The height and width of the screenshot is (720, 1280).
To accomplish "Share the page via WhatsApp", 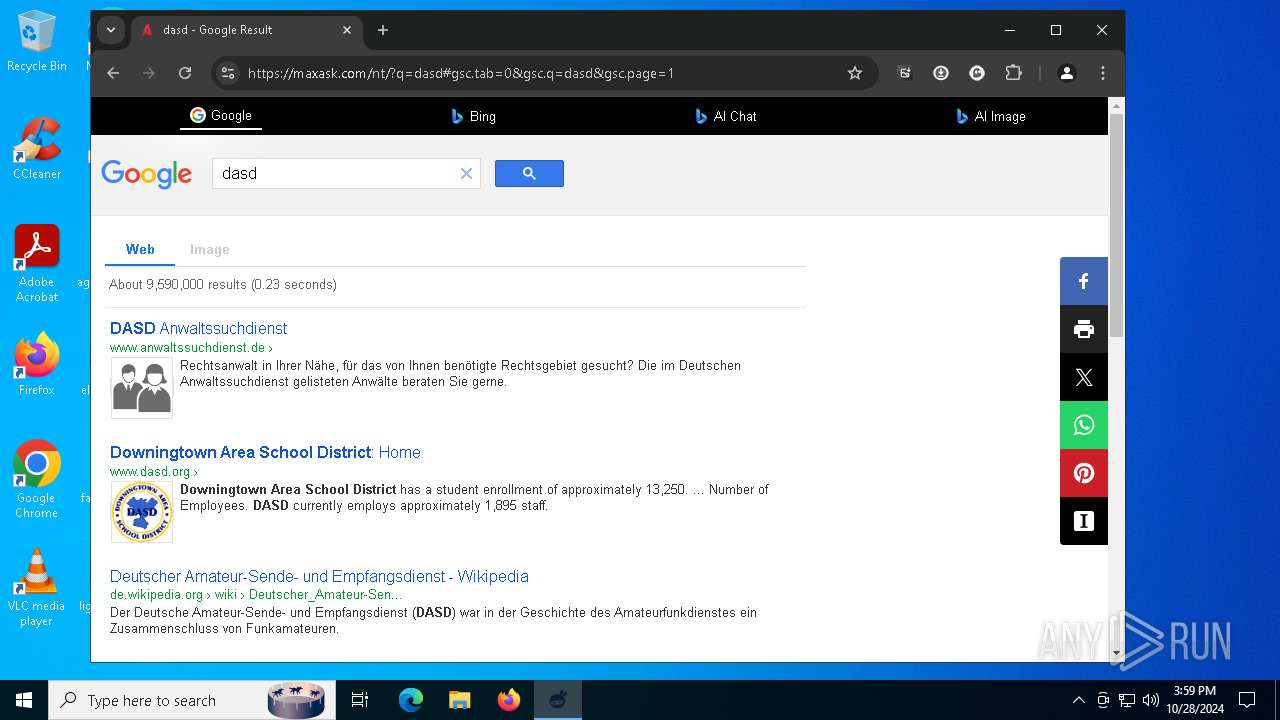I will click(1084, 425).
